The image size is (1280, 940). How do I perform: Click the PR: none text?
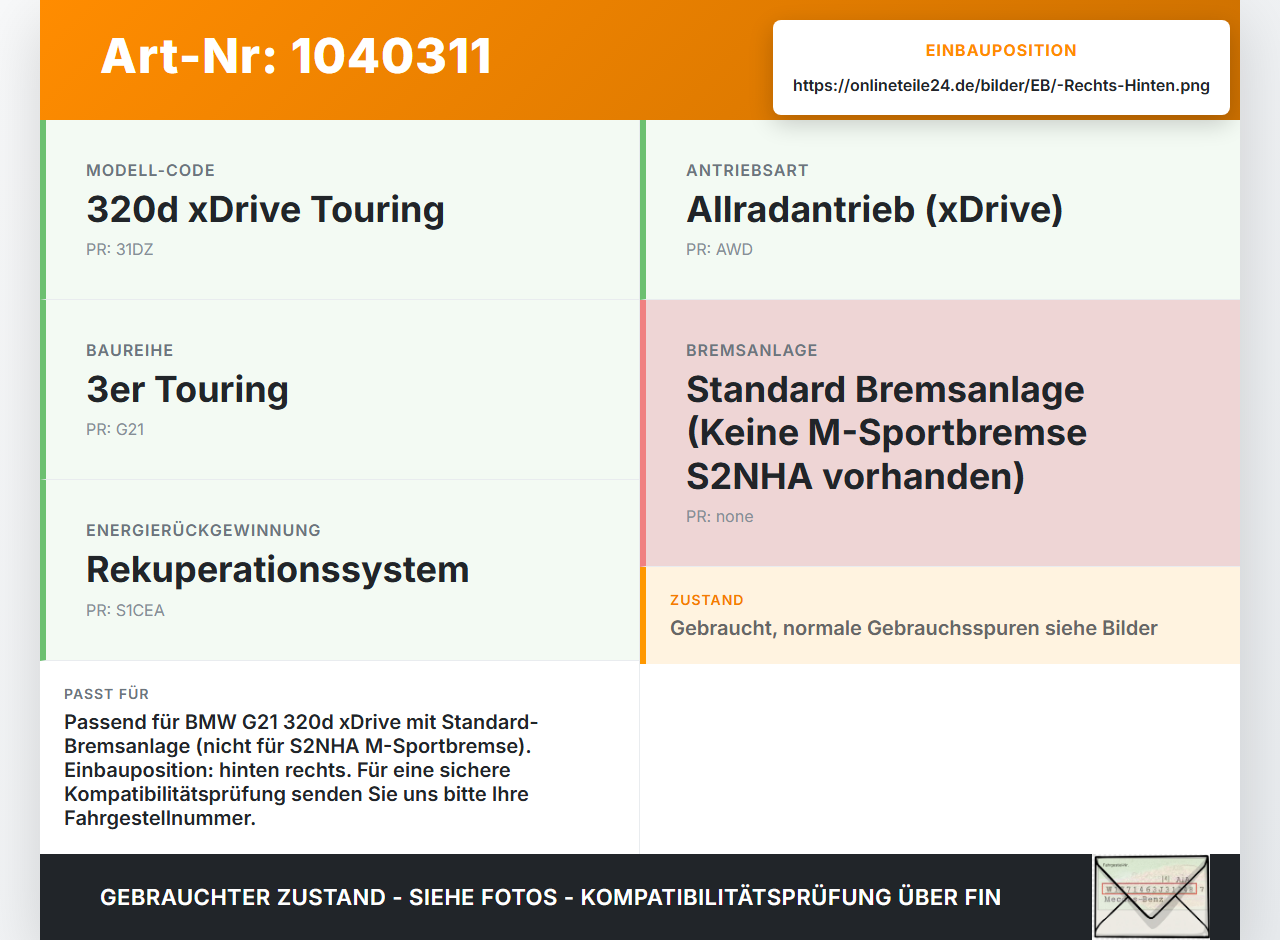tap(720, 517)
